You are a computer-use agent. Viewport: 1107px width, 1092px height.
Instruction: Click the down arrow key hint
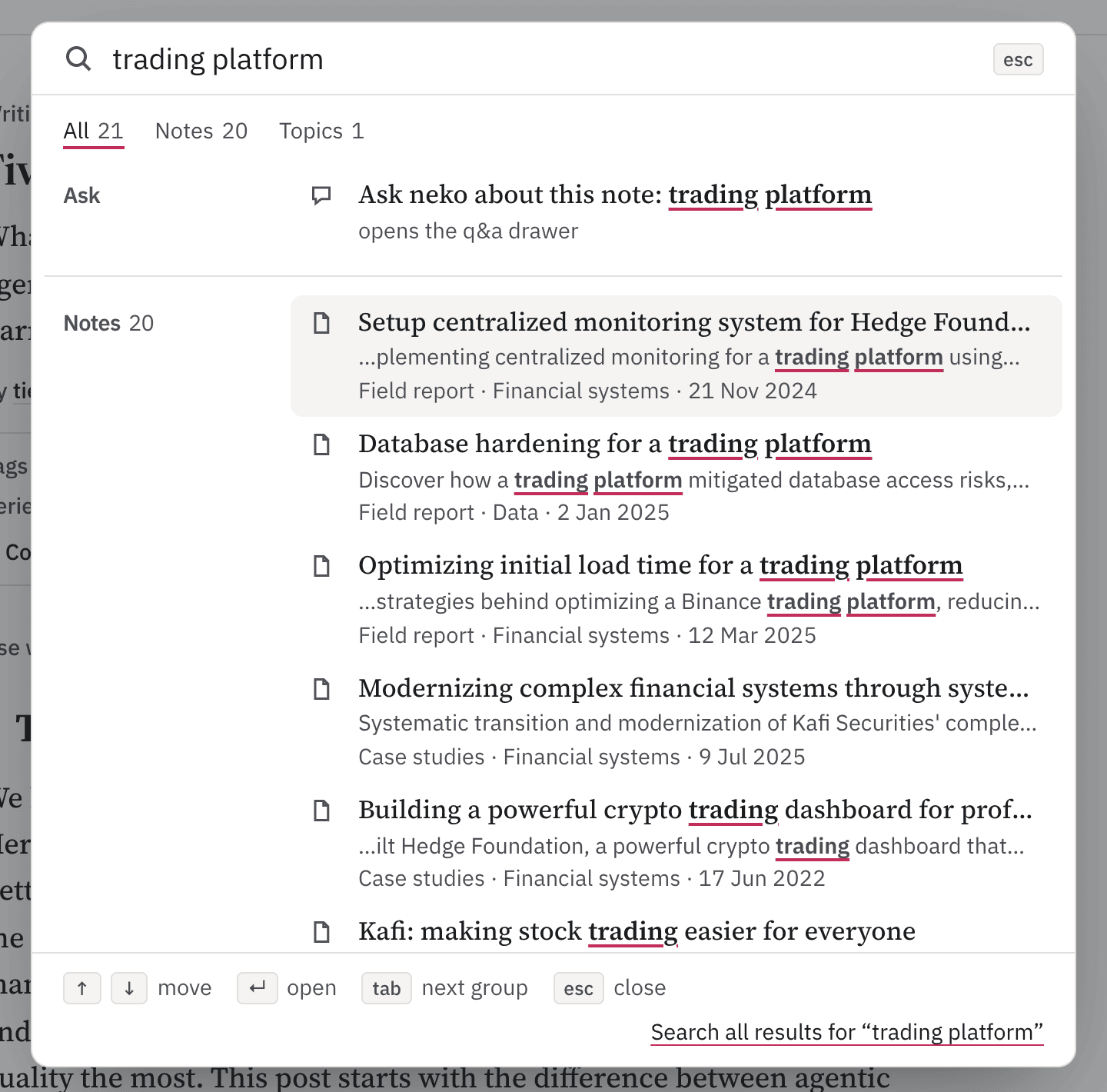(129, 988)
